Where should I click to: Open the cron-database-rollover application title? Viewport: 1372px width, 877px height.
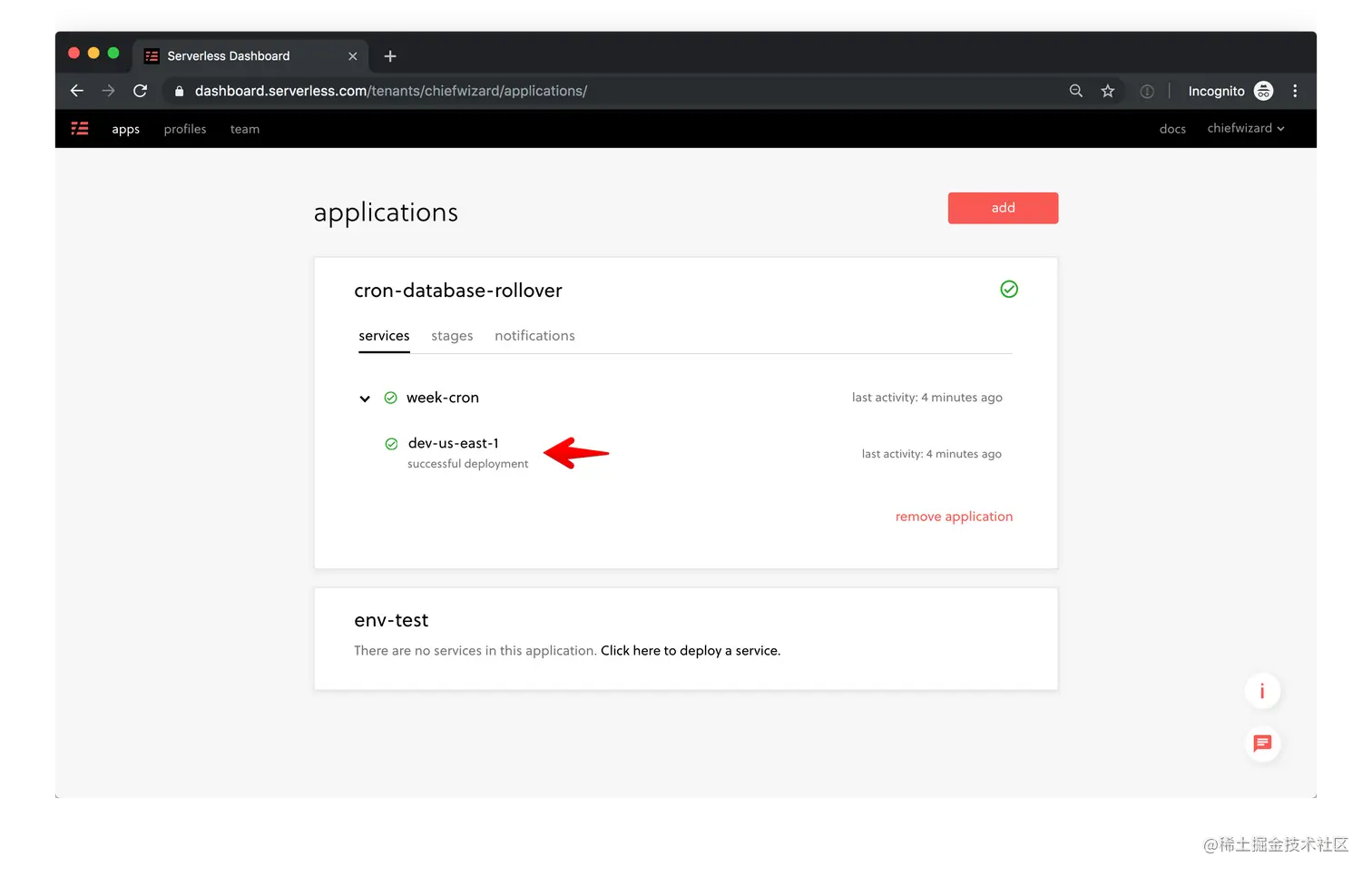coord(458,291)
